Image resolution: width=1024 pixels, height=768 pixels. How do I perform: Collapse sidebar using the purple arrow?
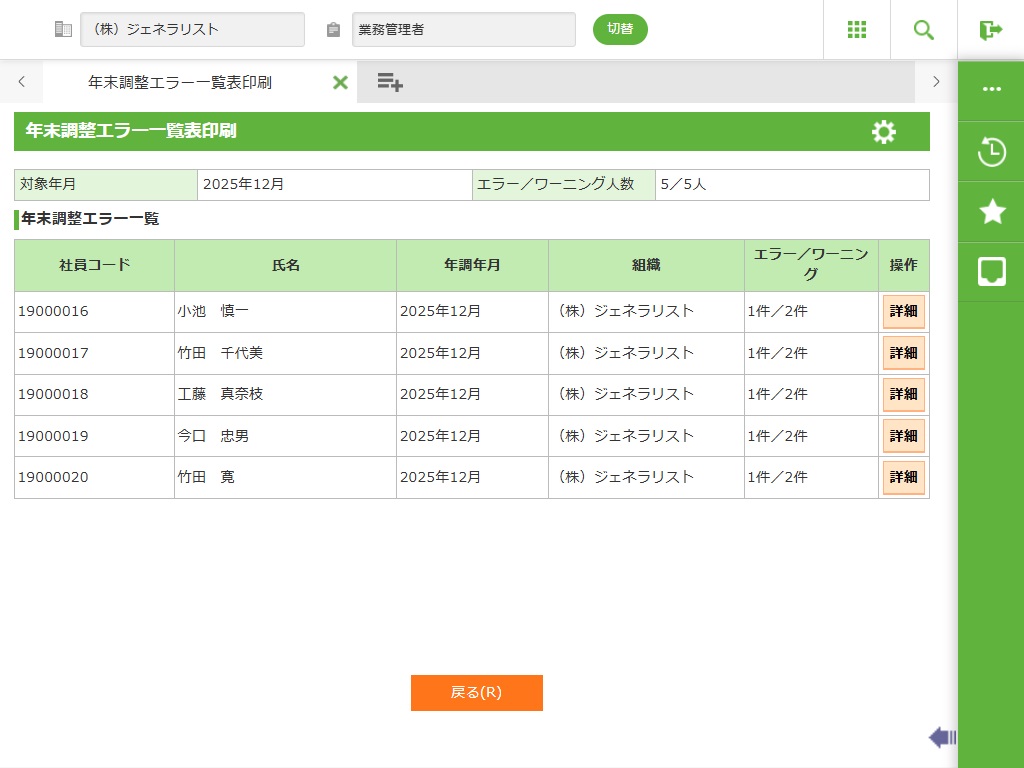pos(942,738)
